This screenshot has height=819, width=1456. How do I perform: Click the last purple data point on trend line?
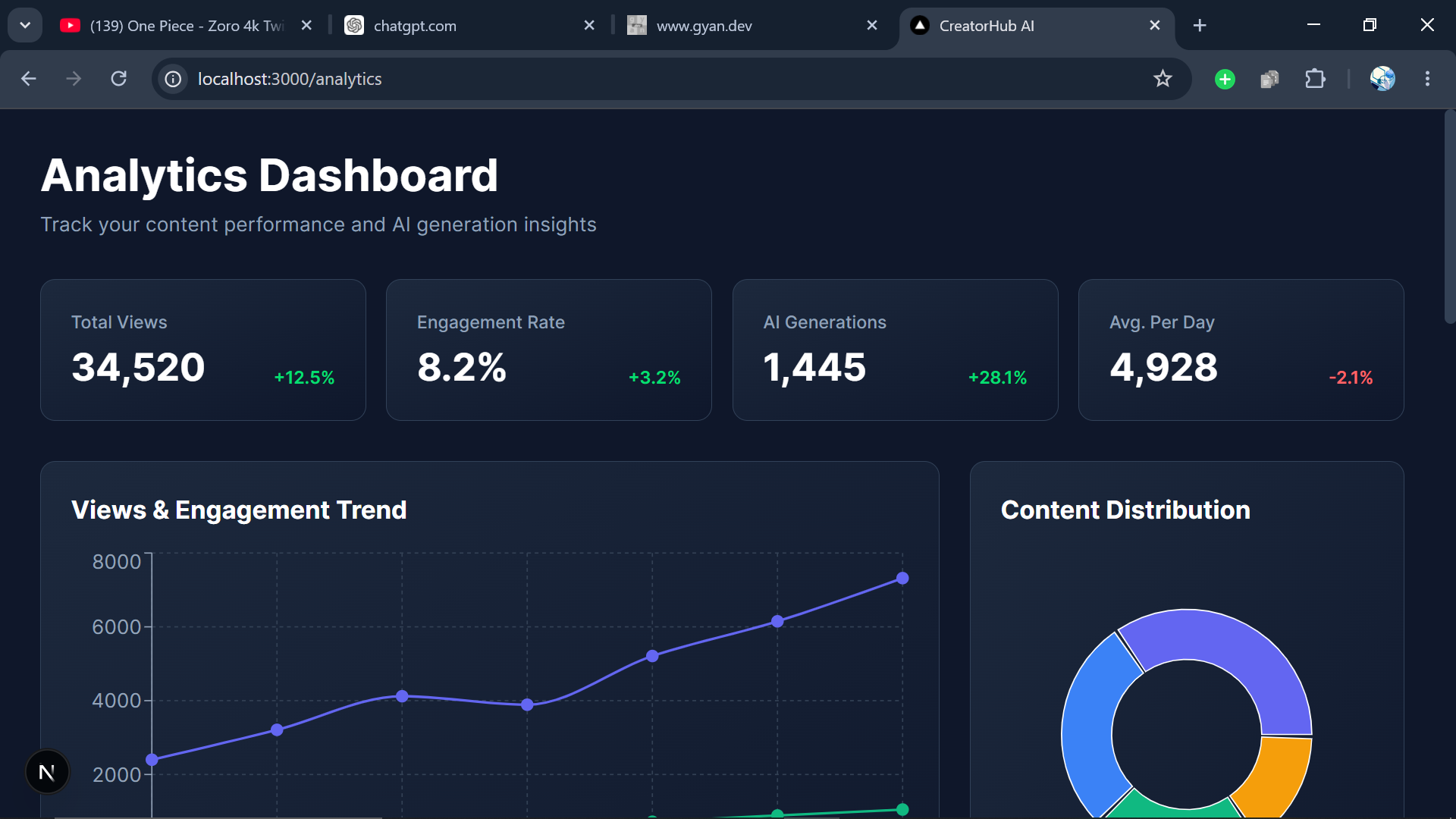pyautogui.click(x=902, y=578)
